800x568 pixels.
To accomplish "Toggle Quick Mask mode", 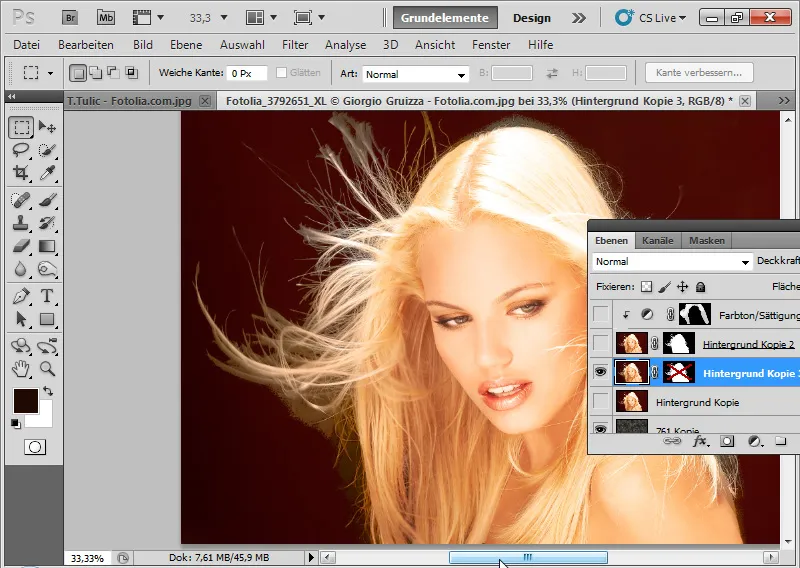I will tap(35, 447).
